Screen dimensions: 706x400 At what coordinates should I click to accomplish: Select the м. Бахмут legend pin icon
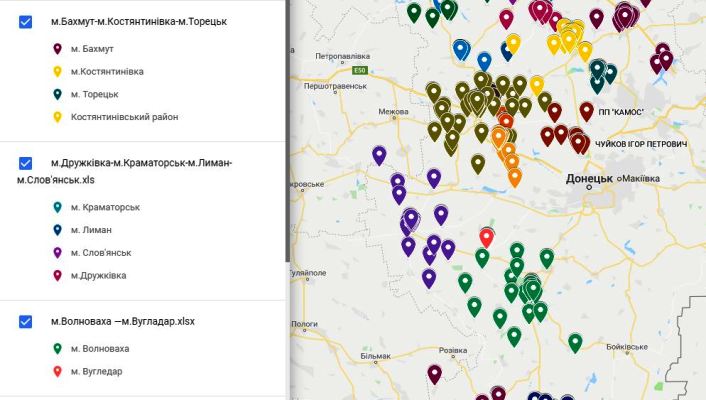(x=57, y=49)
